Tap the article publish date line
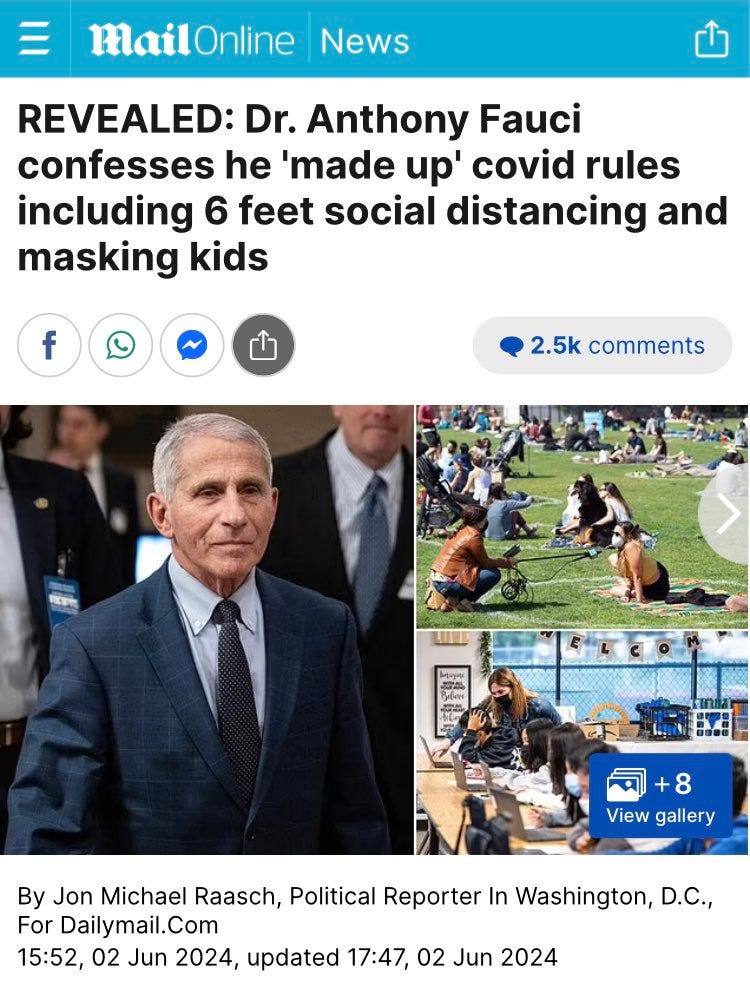 [x=287, y=957]
